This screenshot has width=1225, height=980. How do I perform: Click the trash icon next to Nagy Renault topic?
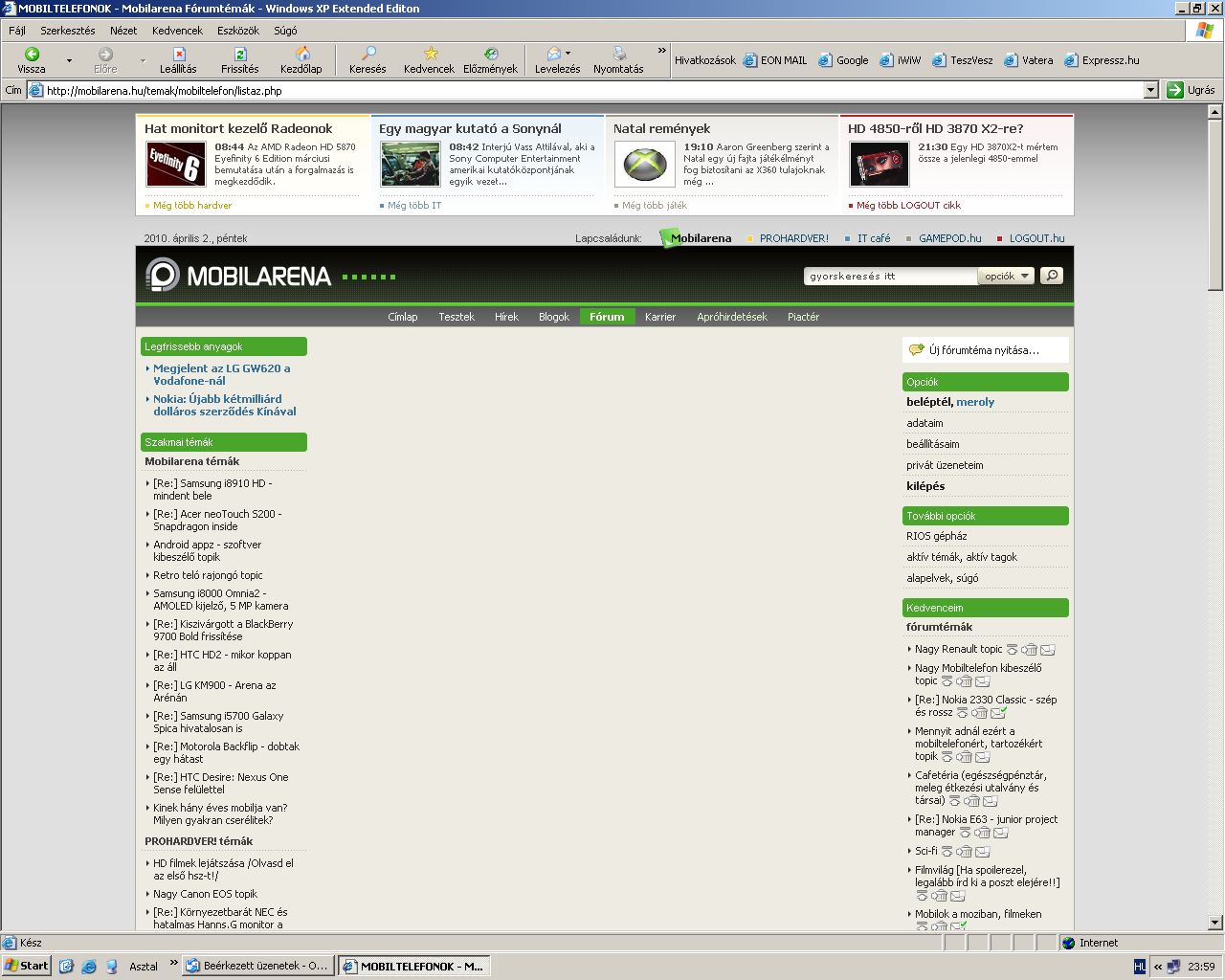(x=1030, y=650)
